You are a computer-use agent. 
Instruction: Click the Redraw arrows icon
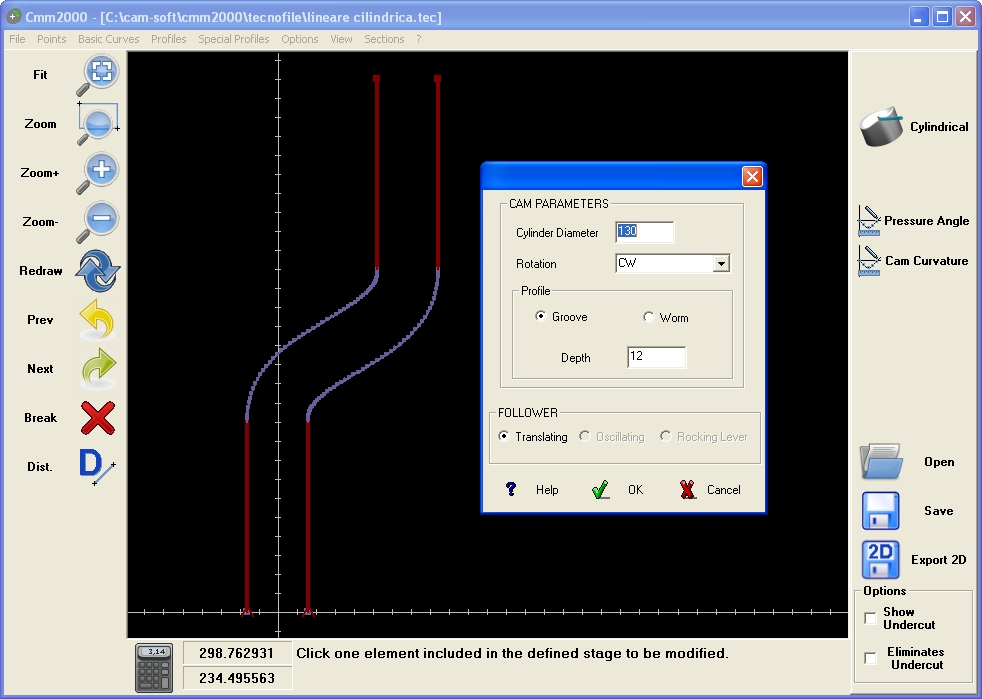coord(98,271)
